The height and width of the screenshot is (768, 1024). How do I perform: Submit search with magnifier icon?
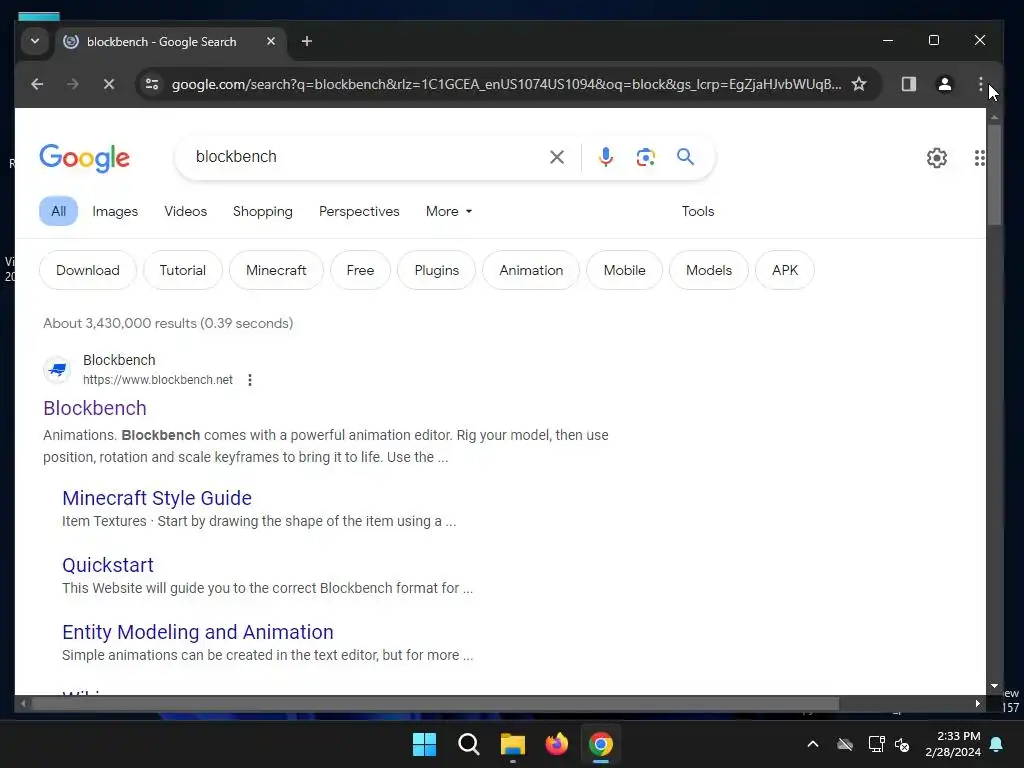(685, 157)
